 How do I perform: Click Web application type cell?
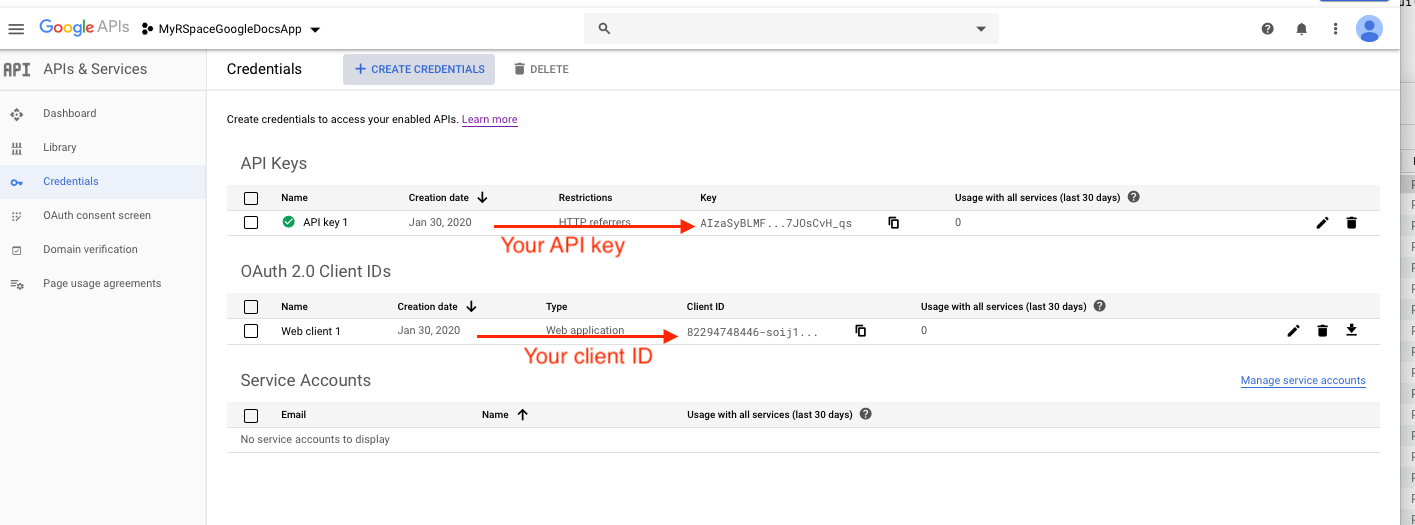tap(585, 330)
